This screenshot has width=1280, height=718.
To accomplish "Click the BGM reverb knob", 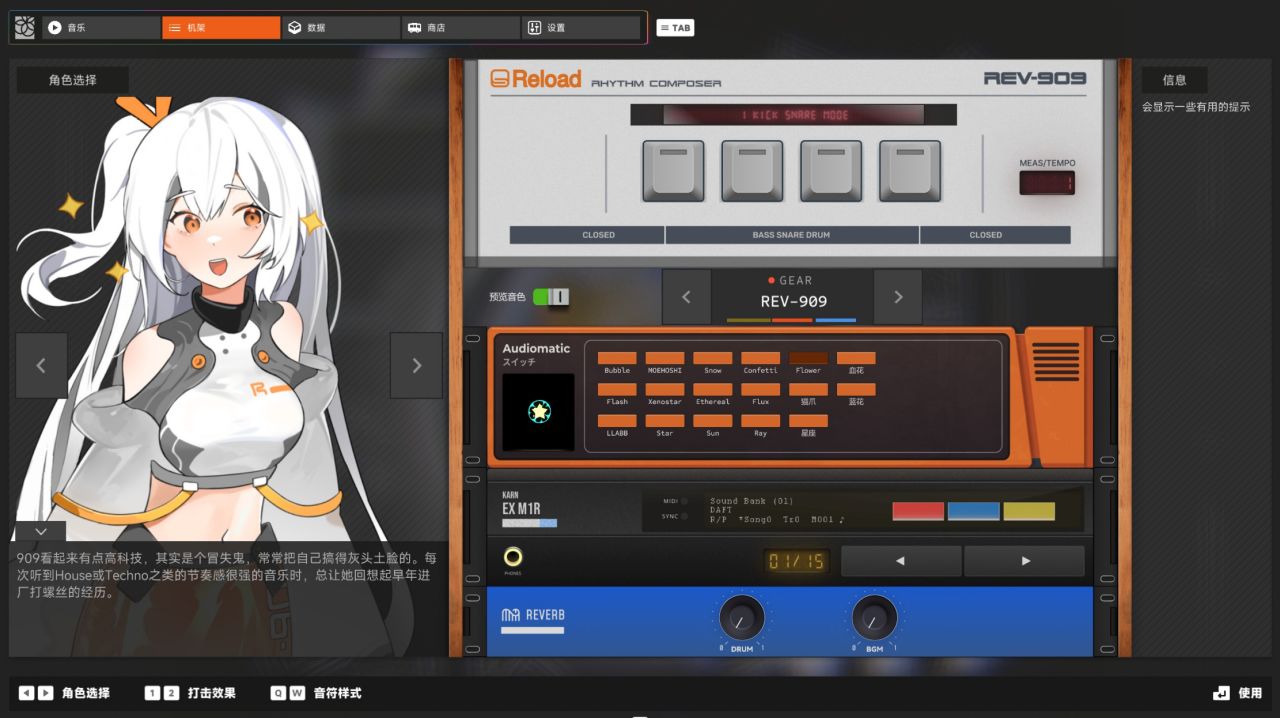I will point(874,619).
